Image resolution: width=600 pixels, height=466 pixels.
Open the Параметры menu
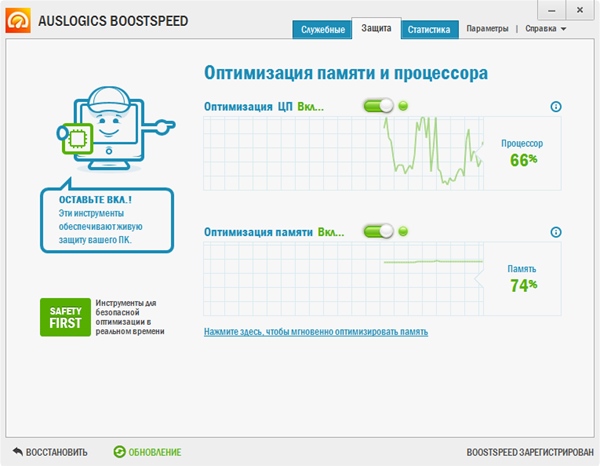coord(487,29)
